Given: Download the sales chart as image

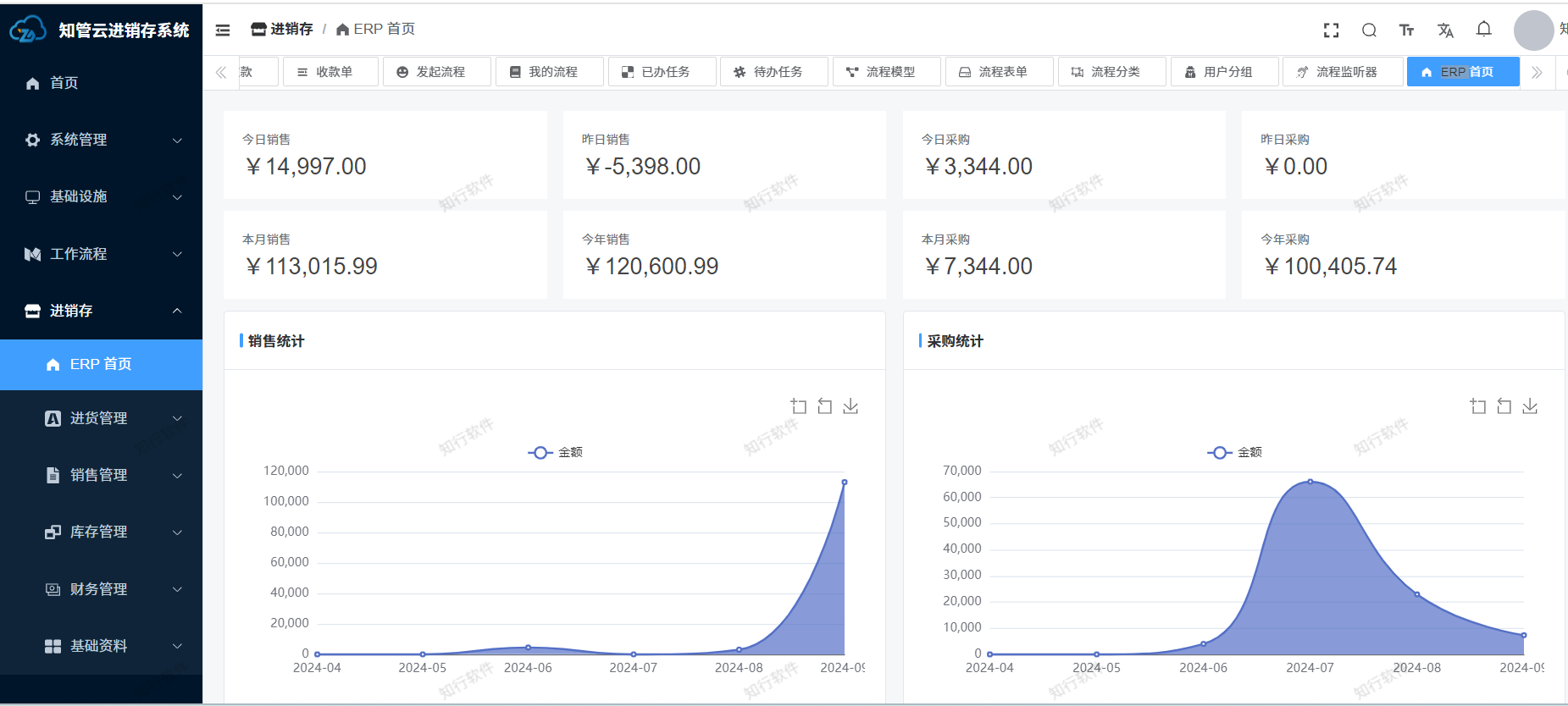Looking at the screenshot, I should [850, 406].
